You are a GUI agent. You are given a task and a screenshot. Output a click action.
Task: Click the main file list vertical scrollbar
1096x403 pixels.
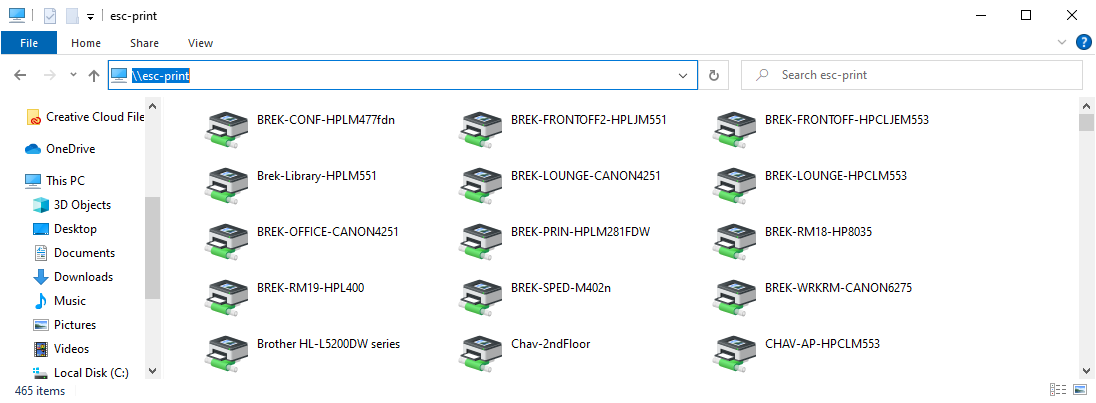coord(1086,240)
